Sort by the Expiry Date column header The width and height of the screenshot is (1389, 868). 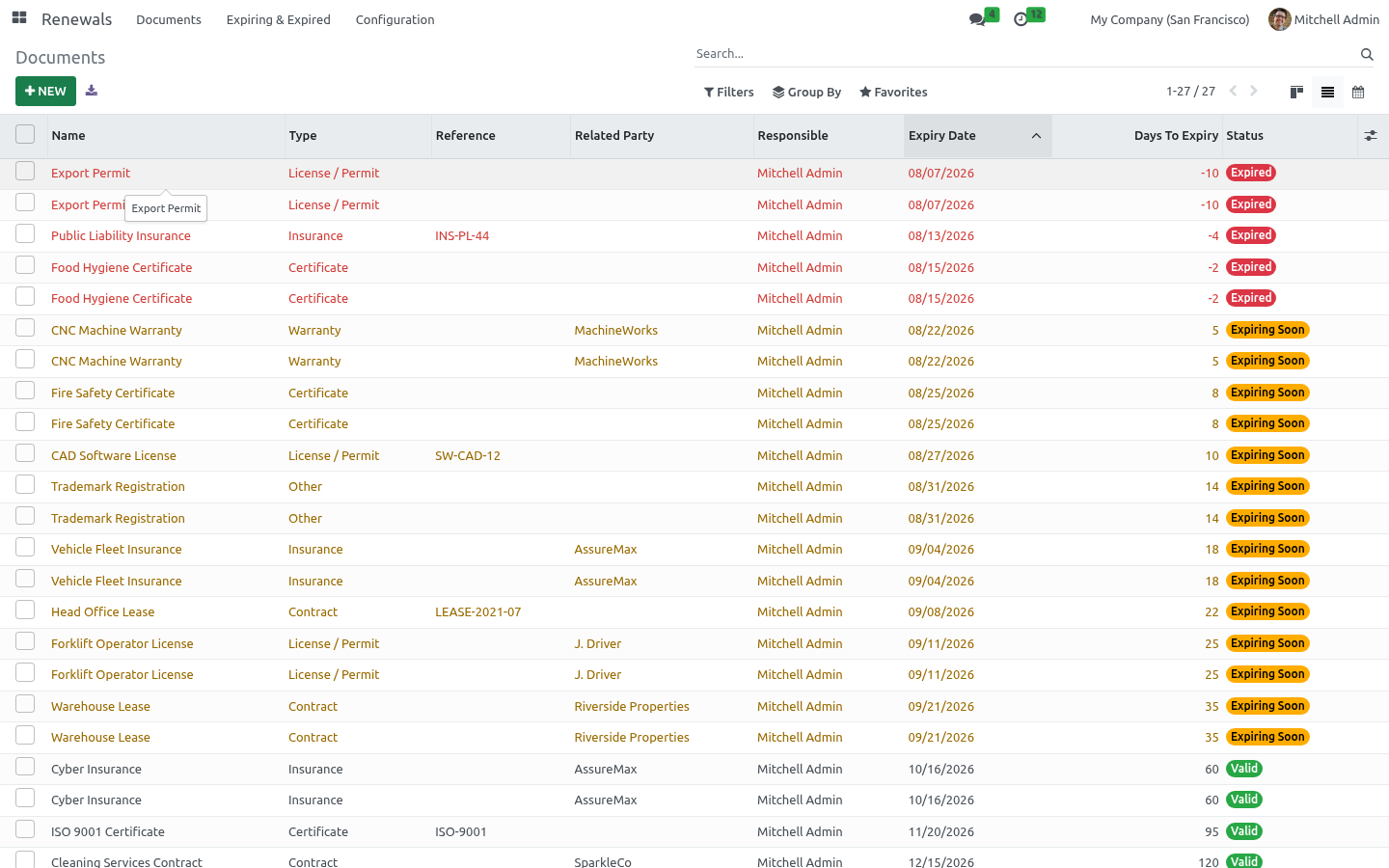[x=977, y=136]
